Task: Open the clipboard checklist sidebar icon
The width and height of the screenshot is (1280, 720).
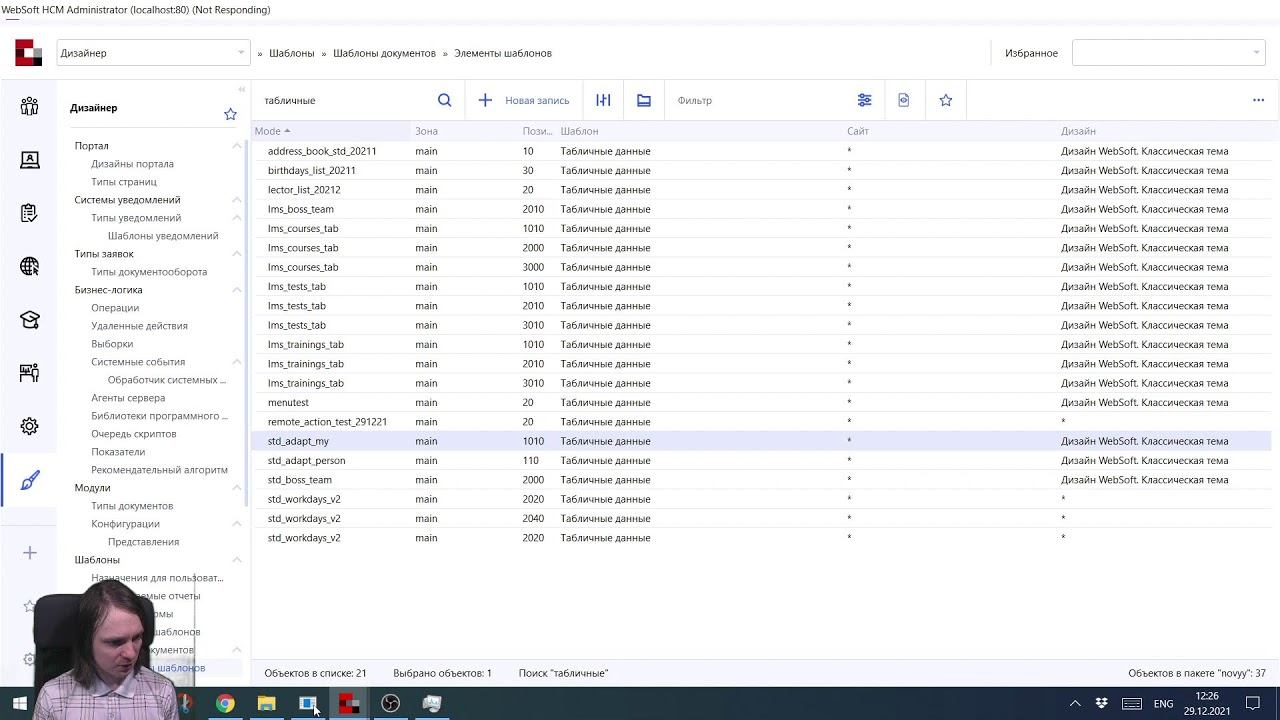Action: click(x=29, y=213)
